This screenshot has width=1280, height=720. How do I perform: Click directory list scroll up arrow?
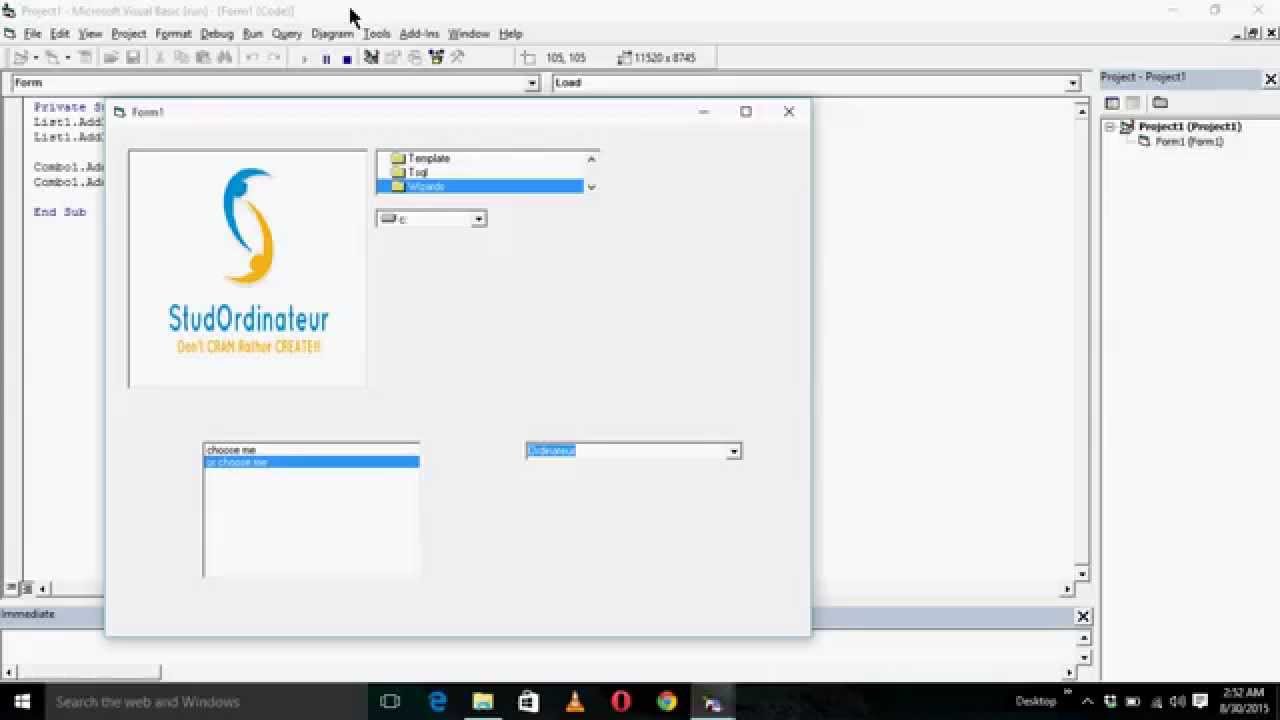591,159
